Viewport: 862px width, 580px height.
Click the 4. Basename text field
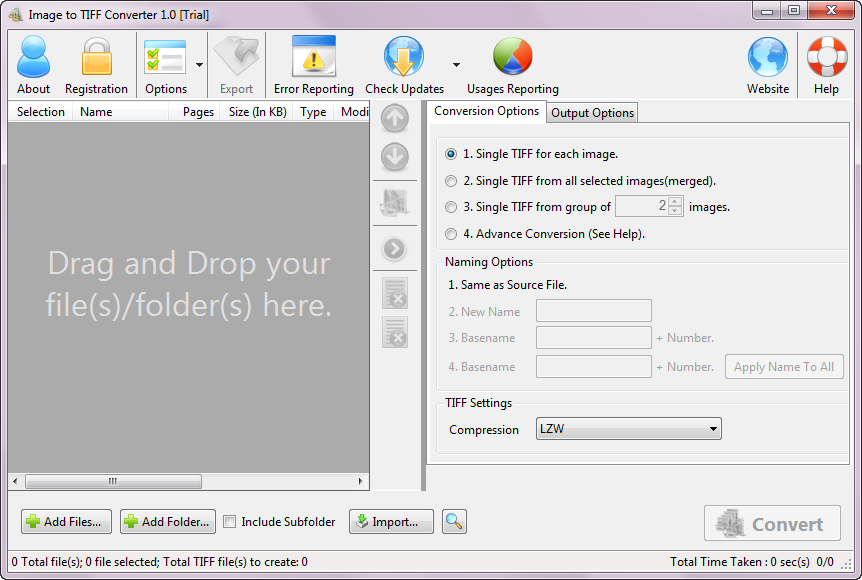pyautogui.click(x=594, y=367)
